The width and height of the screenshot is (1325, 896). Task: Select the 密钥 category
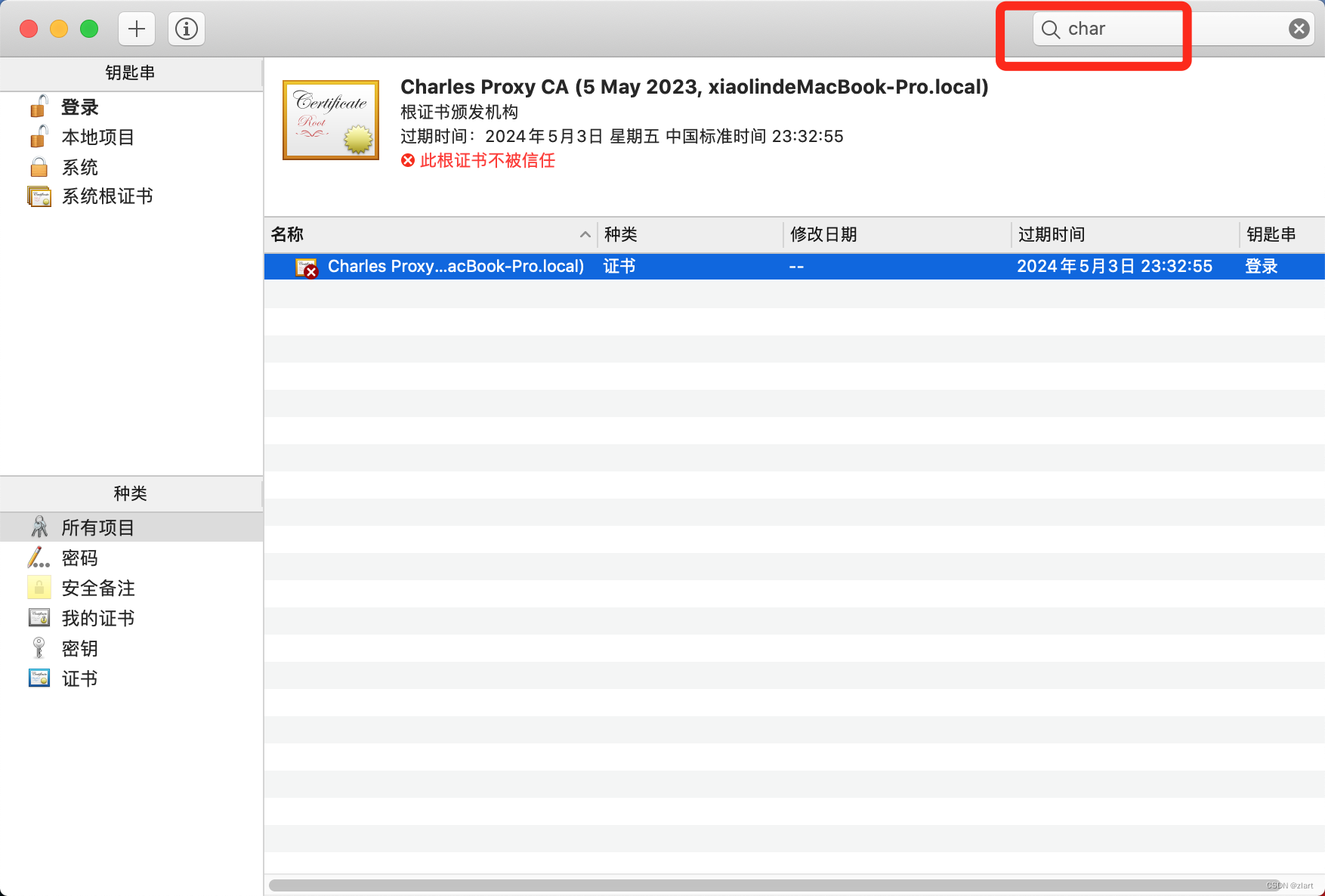tap(131, 649)
